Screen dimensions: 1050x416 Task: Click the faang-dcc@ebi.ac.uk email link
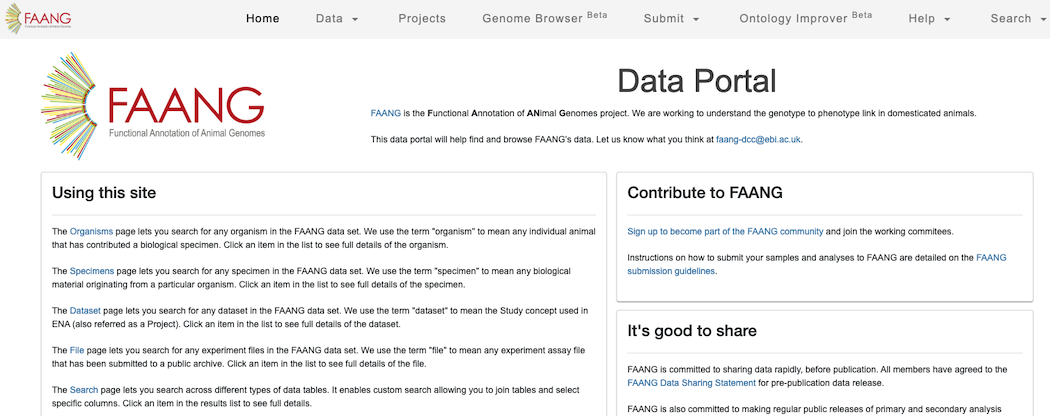tap(758, 140)
